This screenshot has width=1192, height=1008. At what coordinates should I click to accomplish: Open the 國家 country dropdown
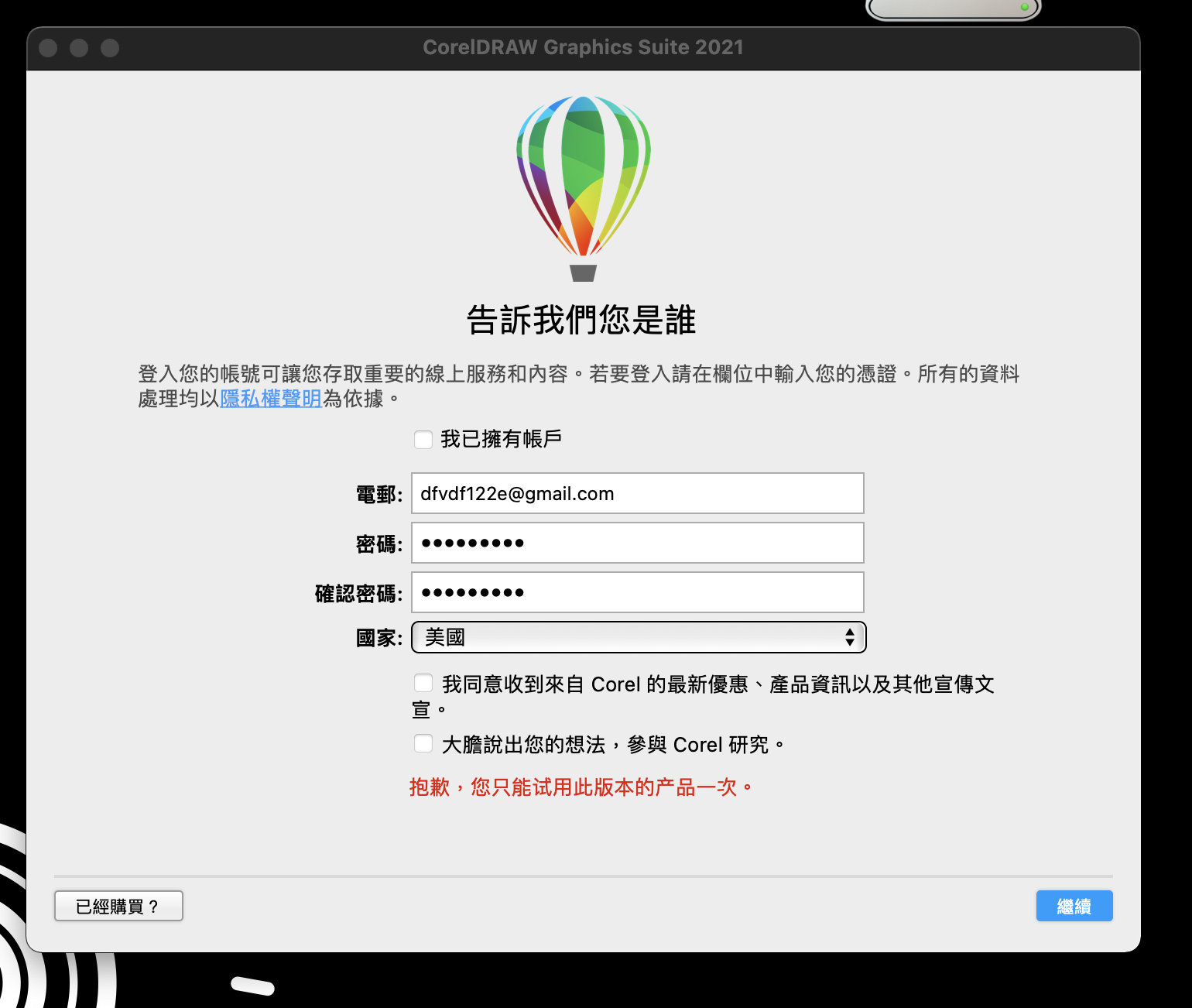638,637
